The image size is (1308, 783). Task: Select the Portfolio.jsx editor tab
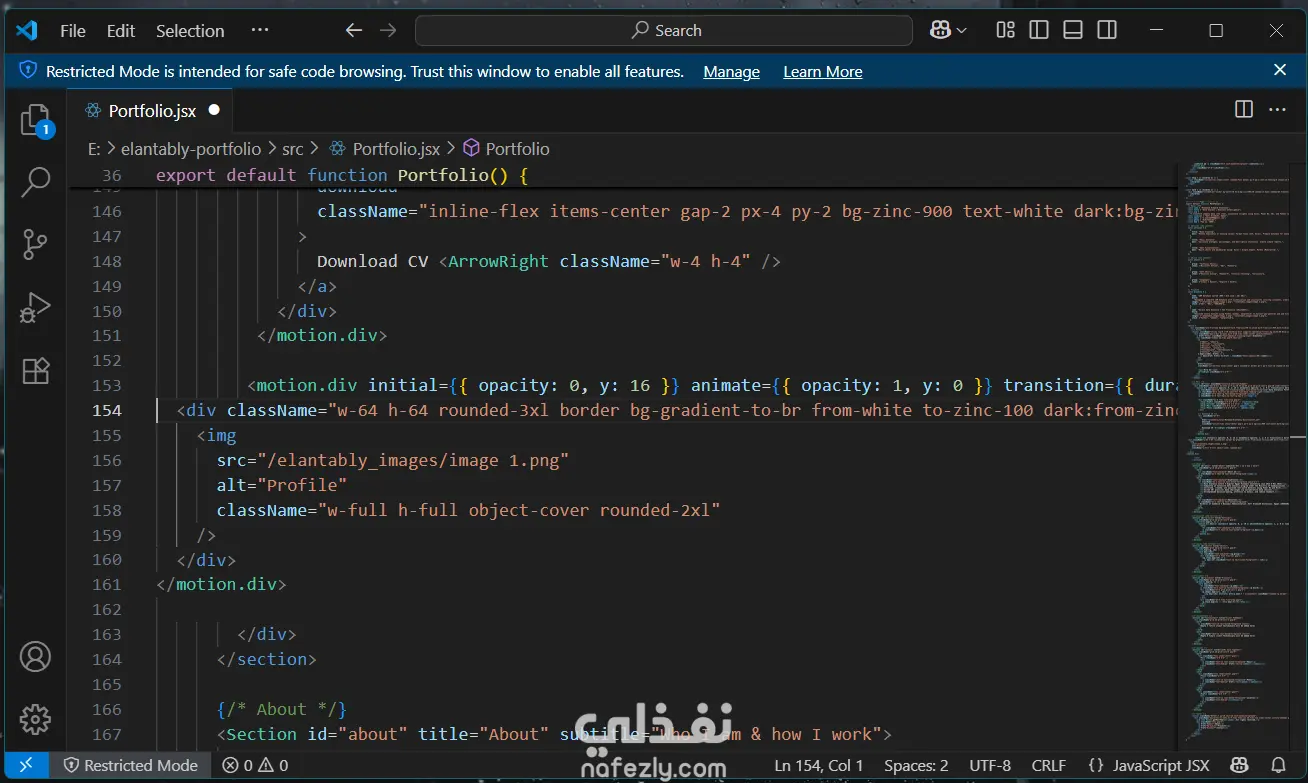(150, 110)
